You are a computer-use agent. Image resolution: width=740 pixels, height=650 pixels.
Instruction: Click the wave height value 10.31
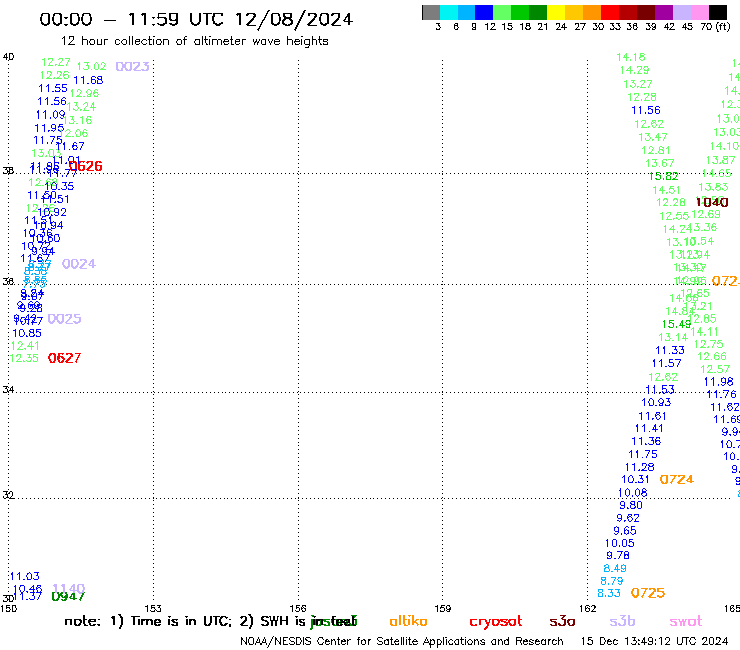click(635, 480)
